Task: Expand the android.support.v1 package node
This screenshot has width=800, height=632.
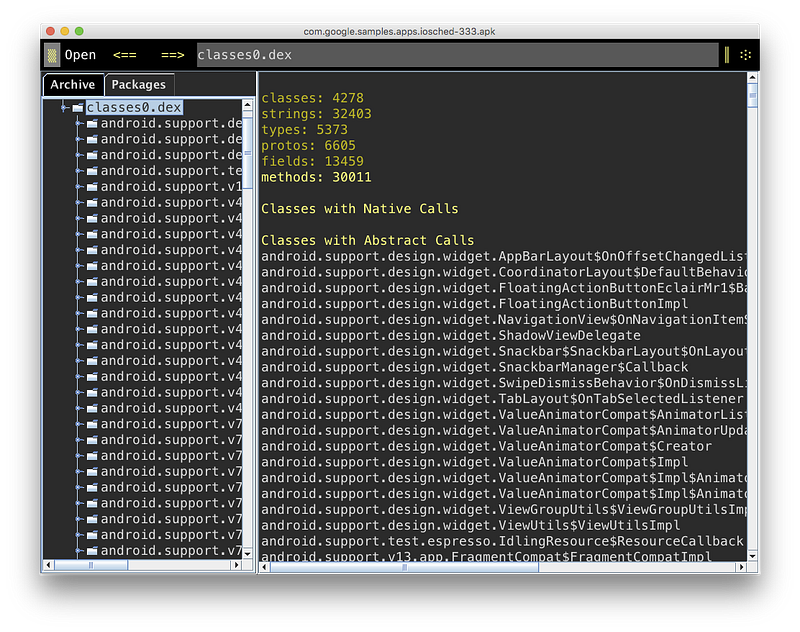Action: 79,187
